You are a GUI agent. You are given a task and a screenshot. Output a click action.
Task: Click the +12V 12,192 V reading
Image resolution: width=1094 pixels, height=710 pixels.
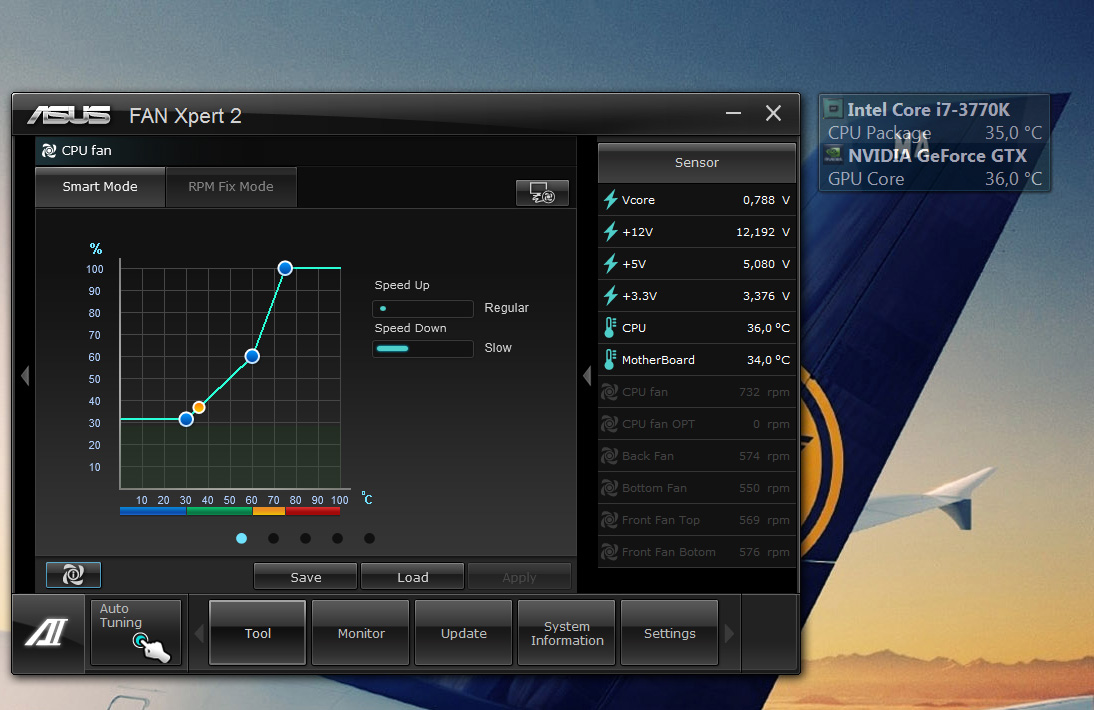(763, 232)
